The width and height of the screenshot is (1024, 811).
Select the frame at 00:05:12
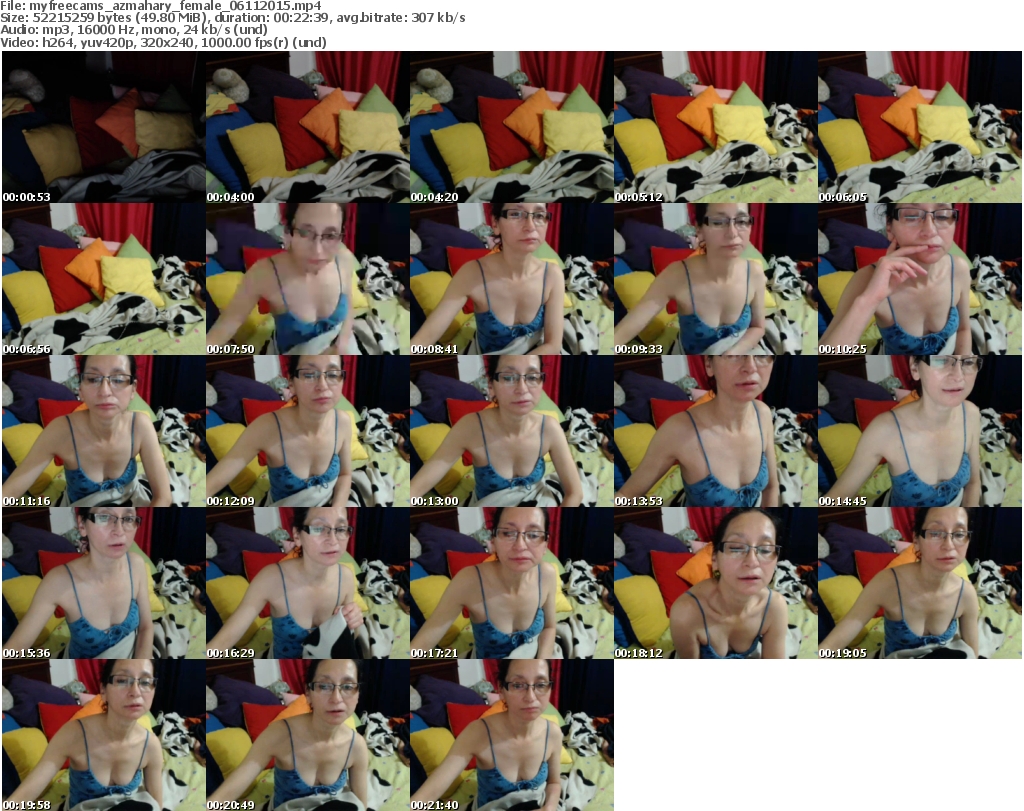coord(714,127)
